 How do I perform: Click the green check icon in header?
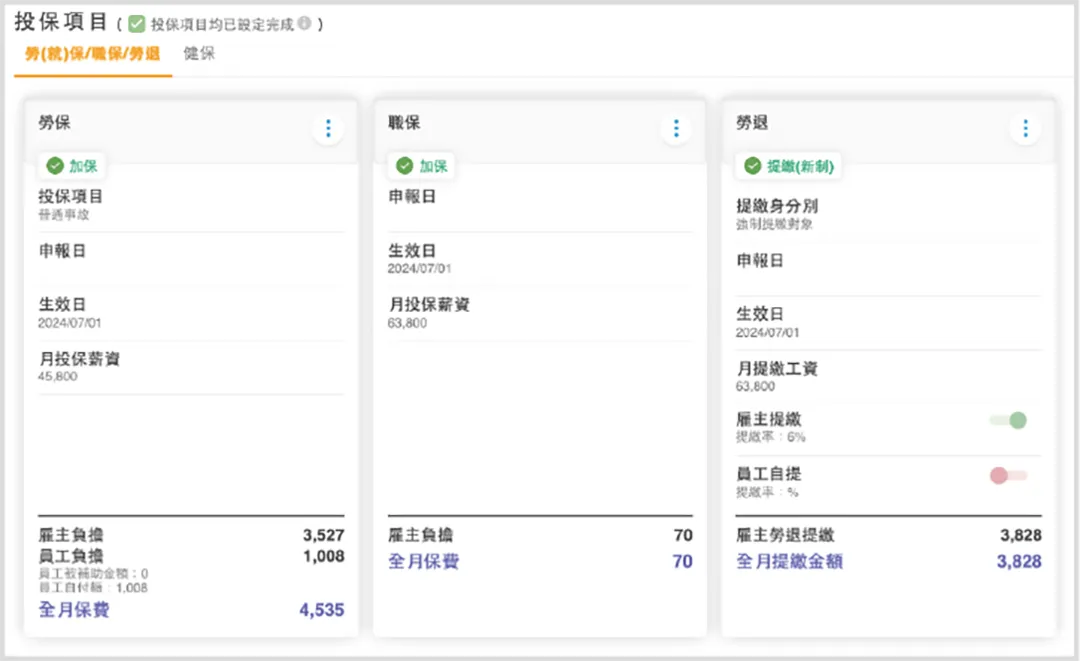[137, 24]
